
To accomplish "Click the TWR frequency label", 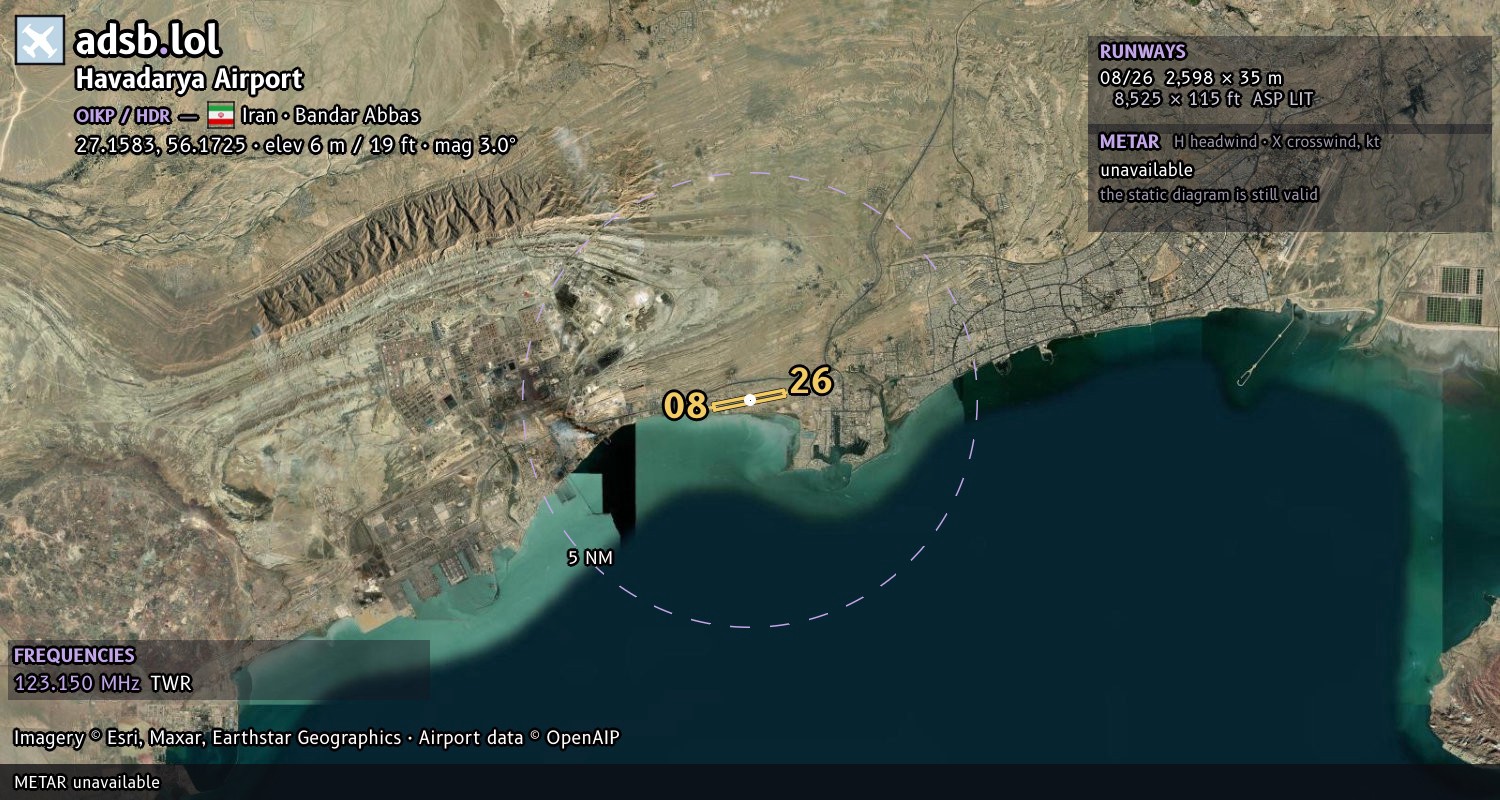I will [170, 684].
